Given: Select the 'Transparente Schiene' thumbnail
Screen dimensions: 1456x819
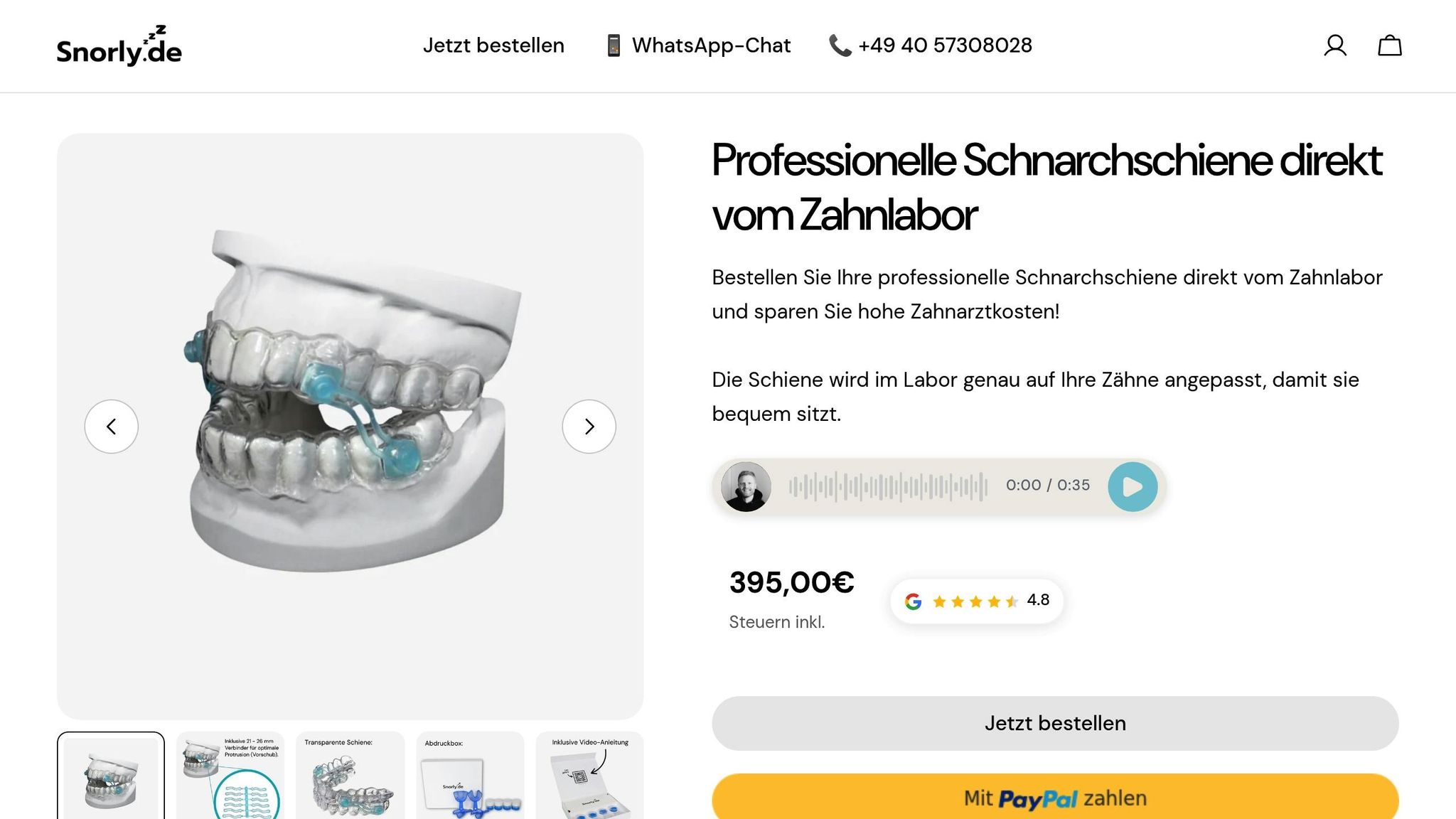Looking at the screenshot, I should 350,776.
